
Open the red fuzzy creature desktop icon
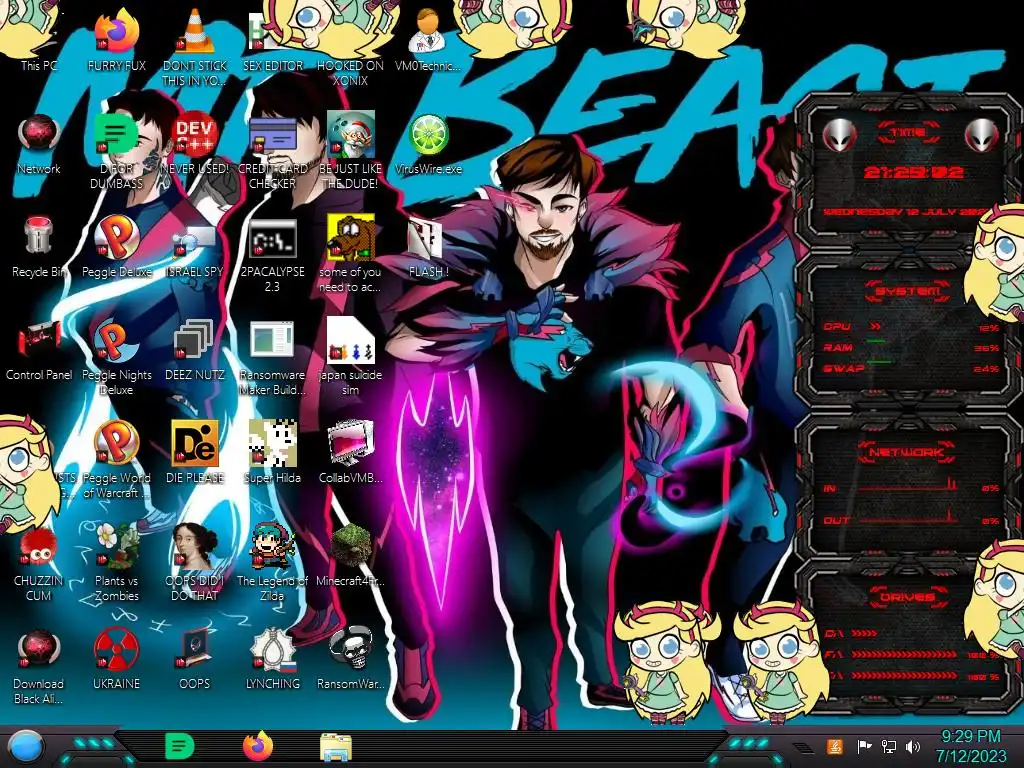[39, 563]
